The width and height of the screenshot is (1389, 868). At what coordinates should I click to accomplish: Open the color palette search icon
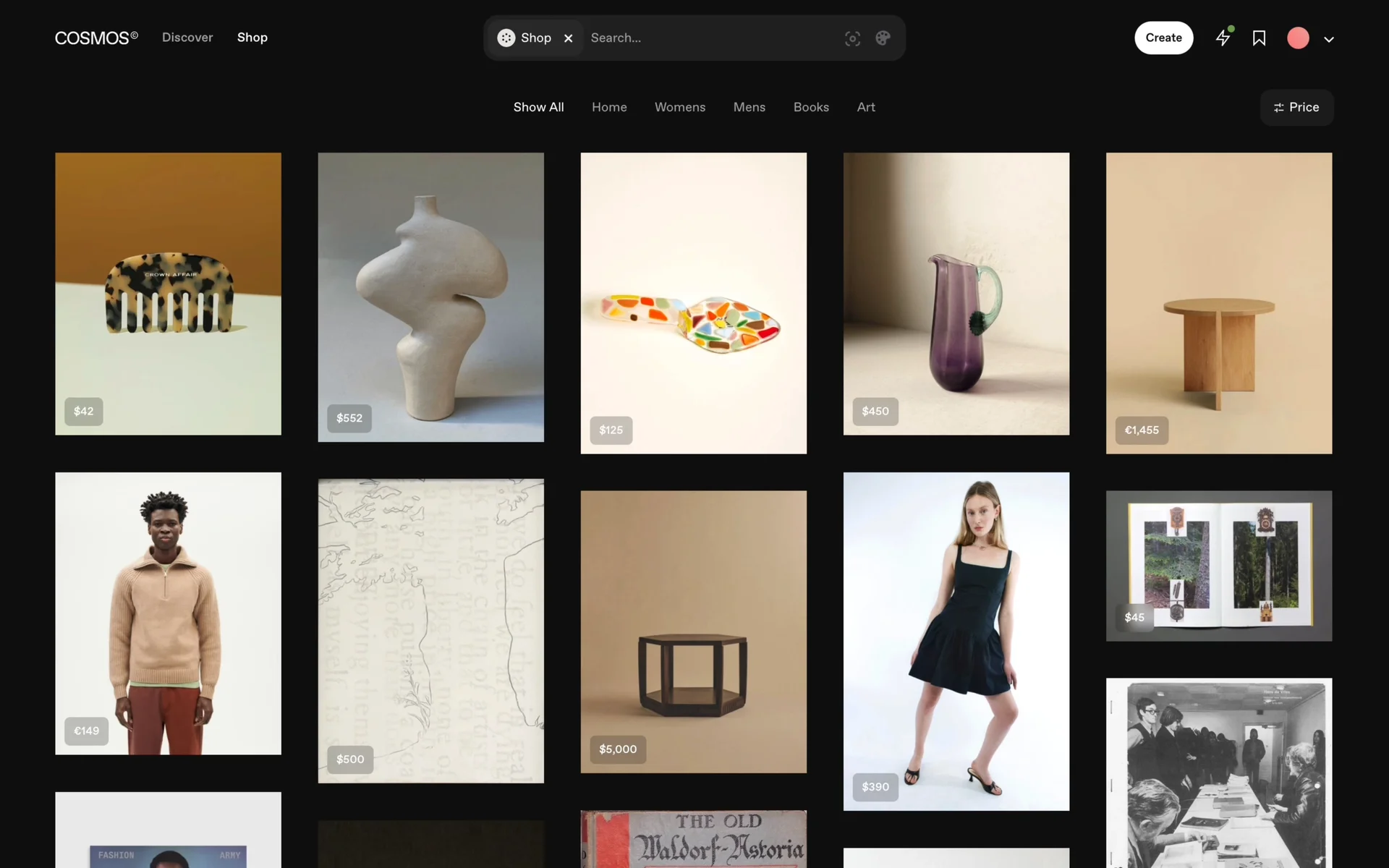(883, 38)
